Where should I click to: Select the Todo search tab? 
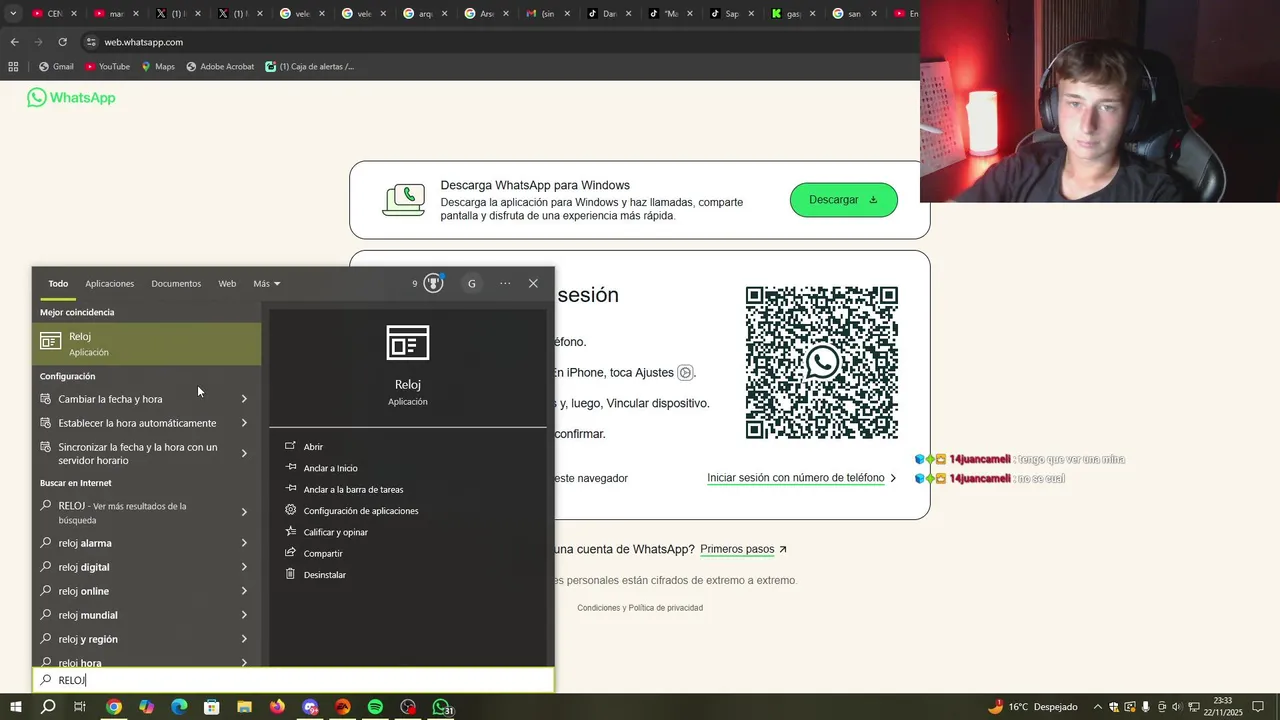[58, 284]
